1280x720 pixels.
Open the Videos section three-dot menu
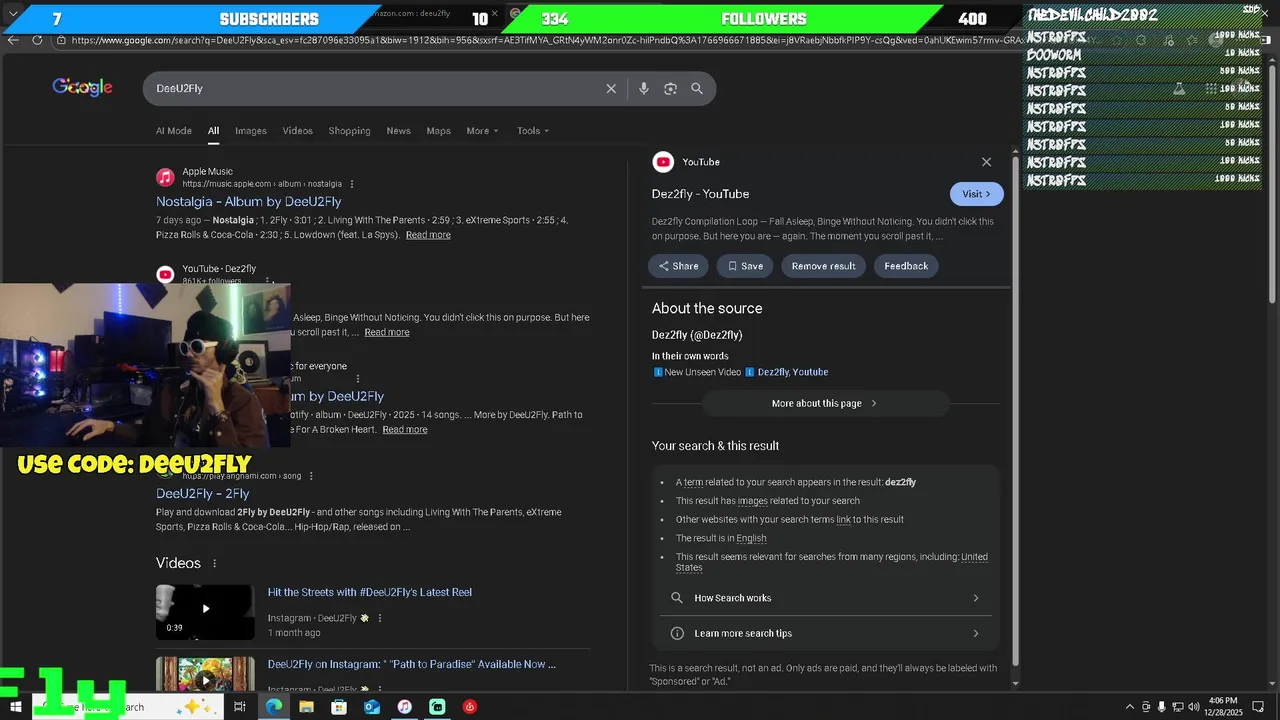click(214, 563)
